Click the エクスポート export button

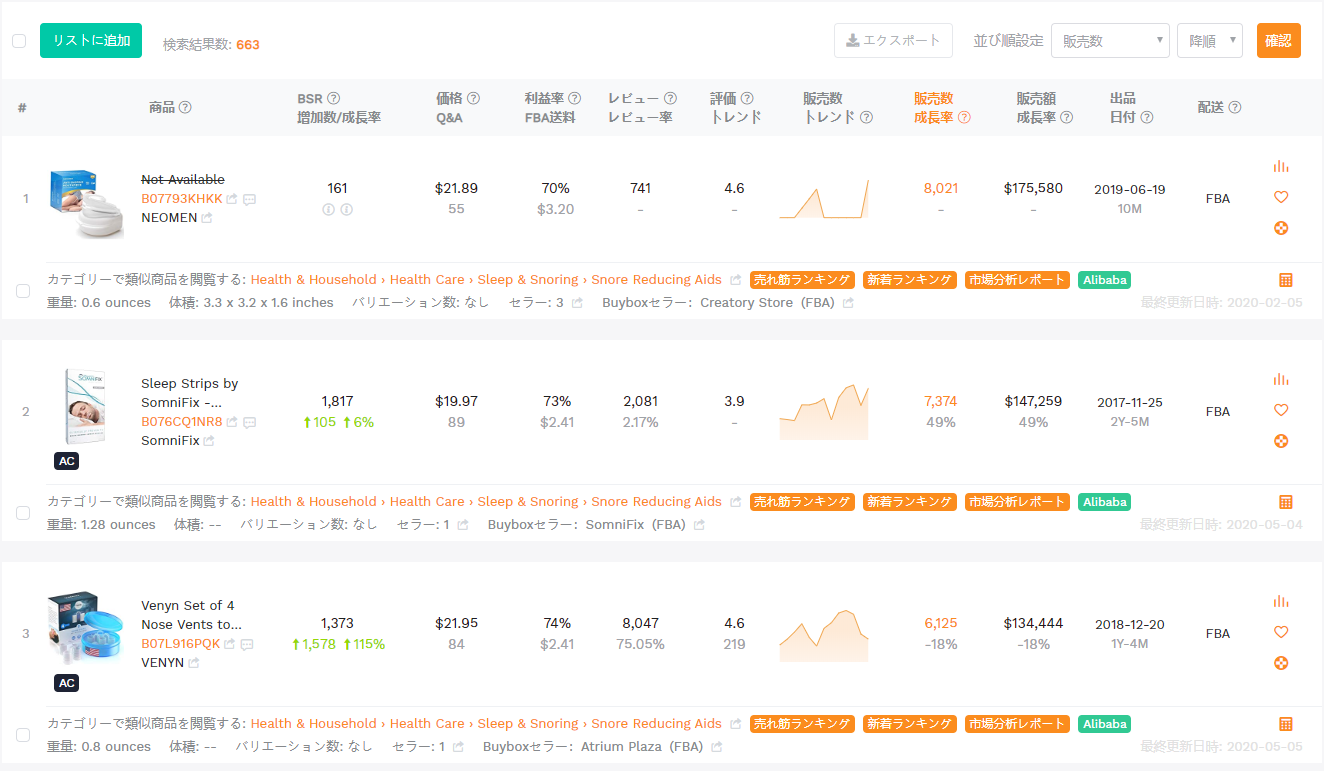coord(893,41)
